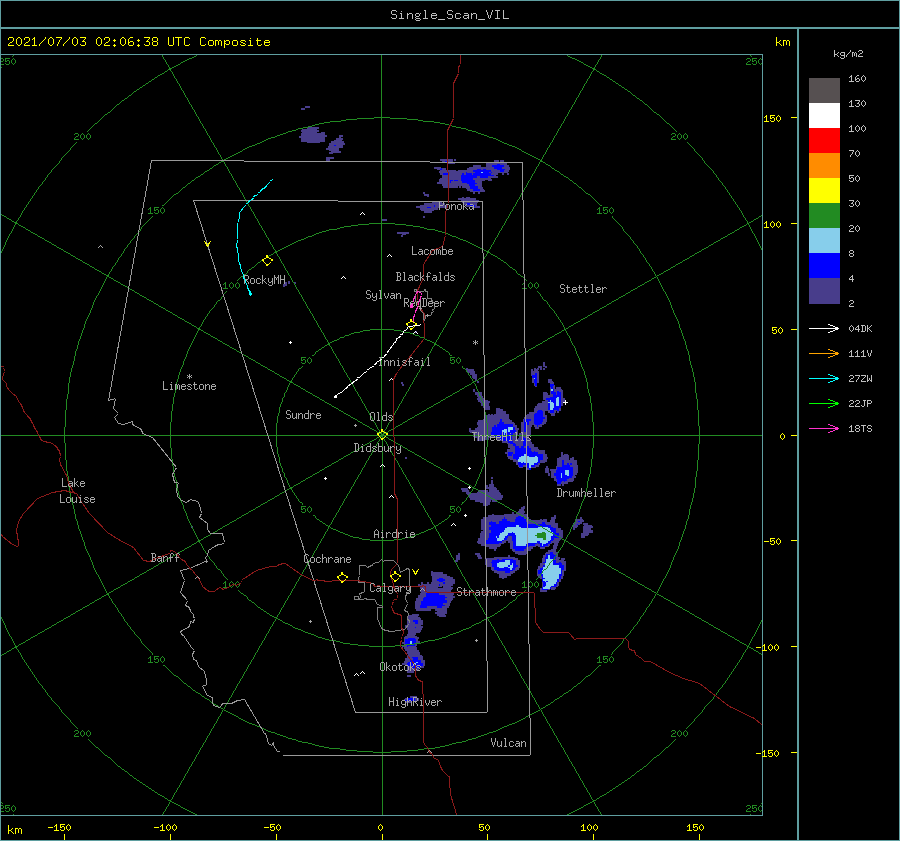Click the green 20-30 legend swatch
The image size is (900, 841).
pos(824,215)
